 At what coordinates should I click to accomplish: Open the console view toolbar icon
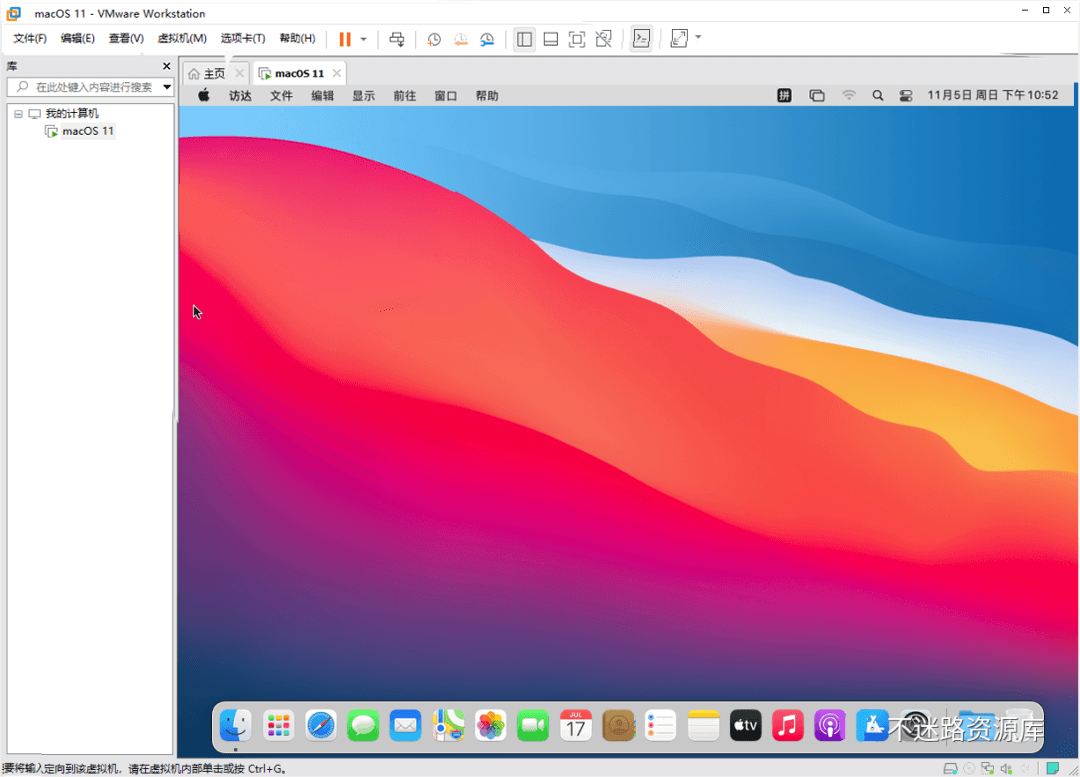[641, 39]
